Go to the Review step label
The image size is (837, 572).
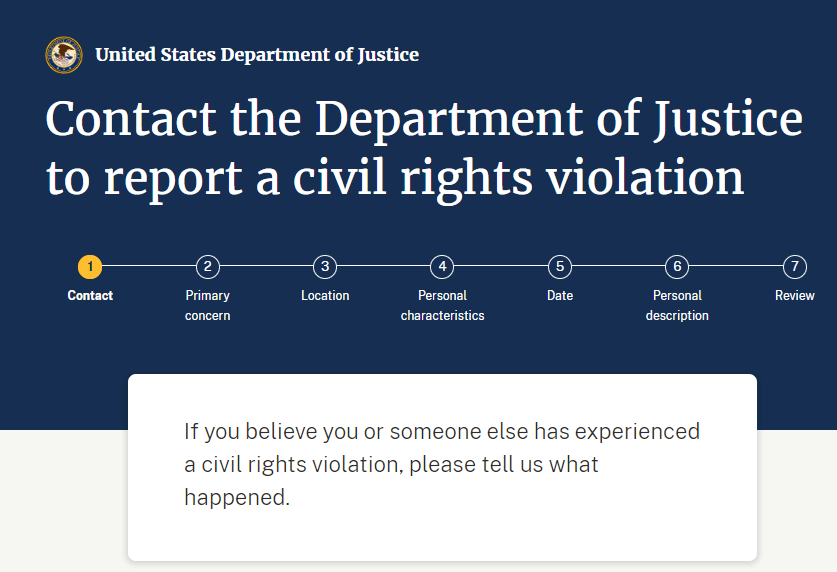coord(795,296)
